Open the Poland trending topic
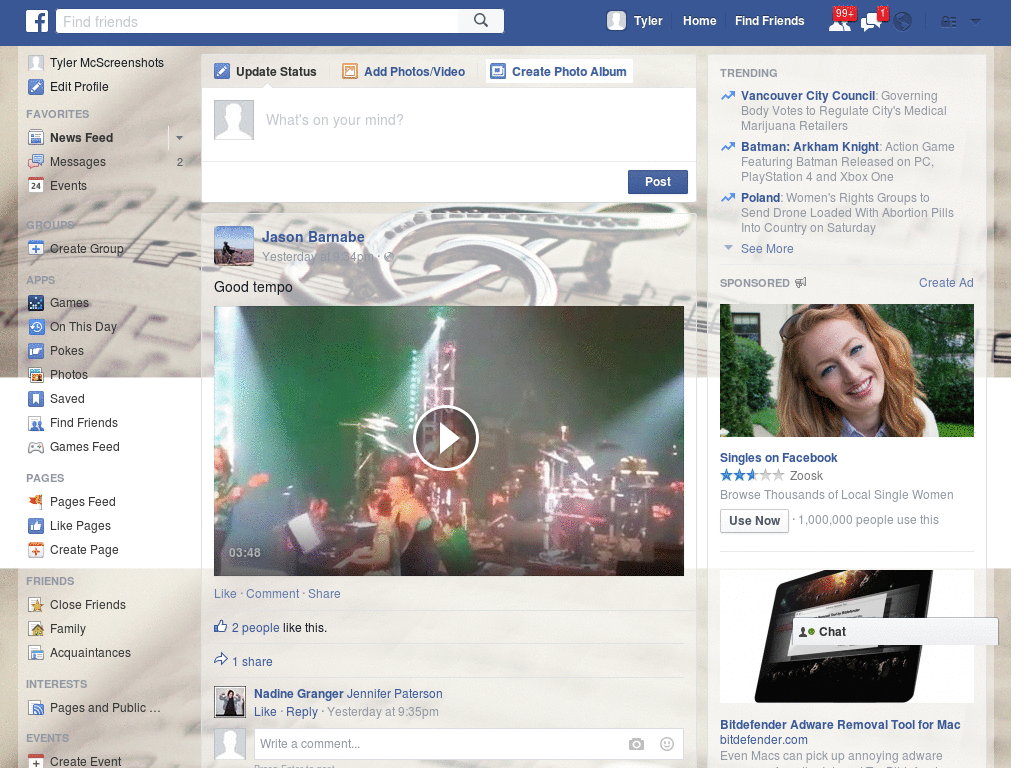Screen dimensions: 1024x768 (760, 198)
